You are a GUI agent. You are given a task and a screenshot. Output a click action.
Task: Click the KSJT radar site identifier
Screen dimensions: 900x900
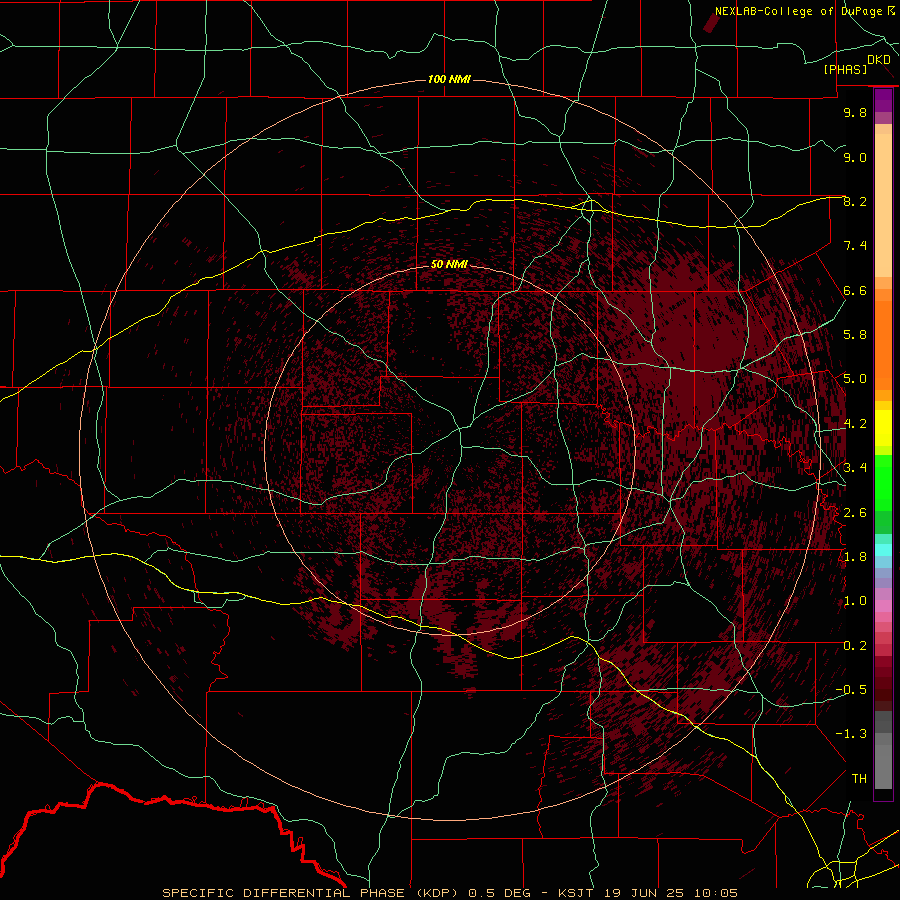[x=575, y=893]
